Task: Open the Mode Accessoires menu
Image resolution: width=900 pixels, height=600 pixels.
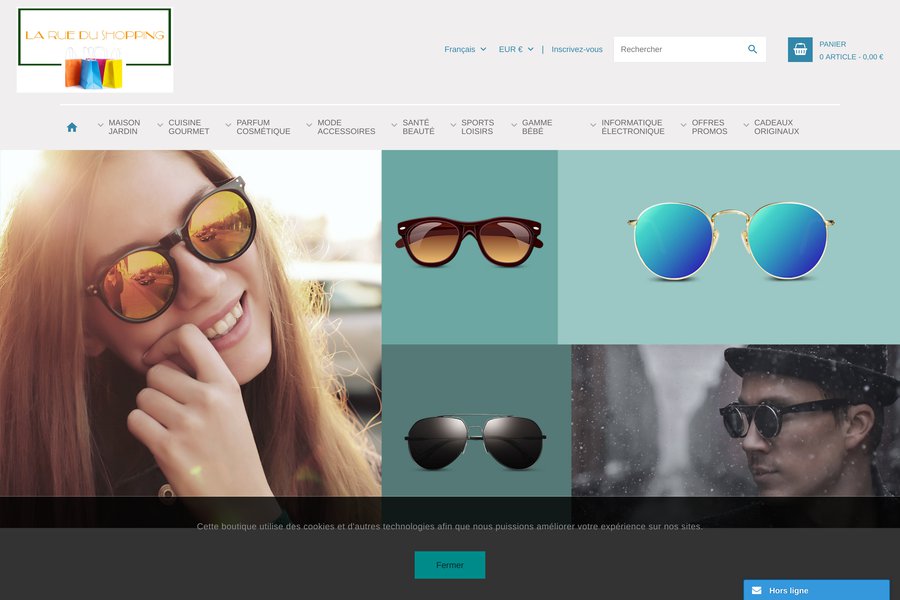Action: [x=346, y=127]
